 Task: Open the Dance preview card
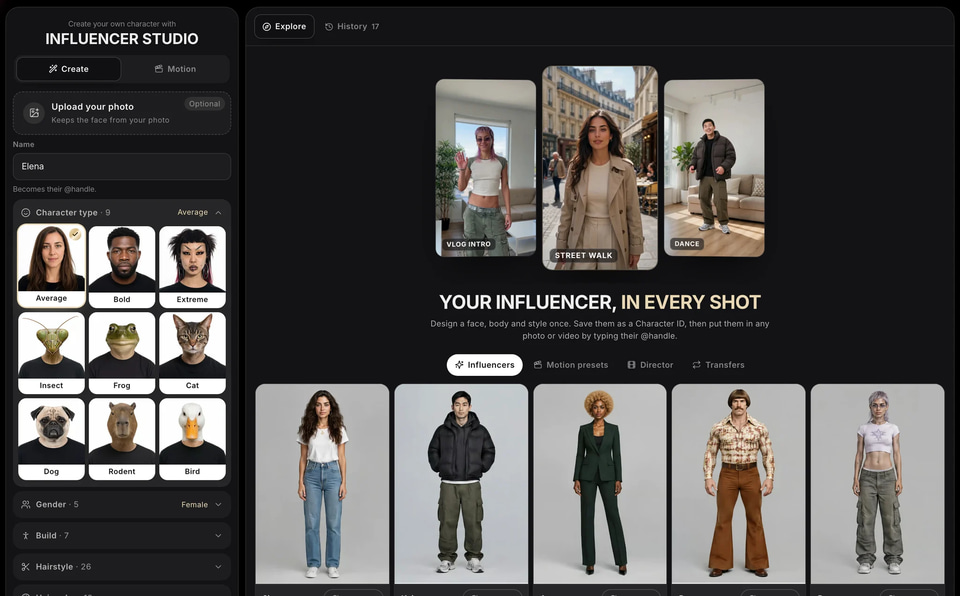pyautogui.click(x=714, y=168)
